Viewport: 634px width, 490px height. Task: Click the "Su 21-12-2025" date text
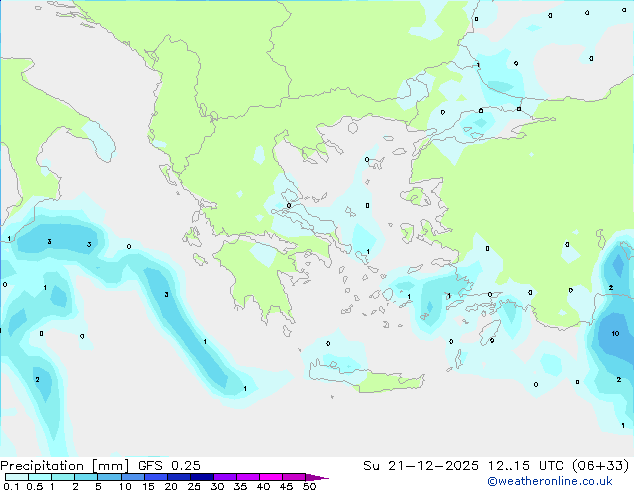pyautogui.click(x=421, y=466)
